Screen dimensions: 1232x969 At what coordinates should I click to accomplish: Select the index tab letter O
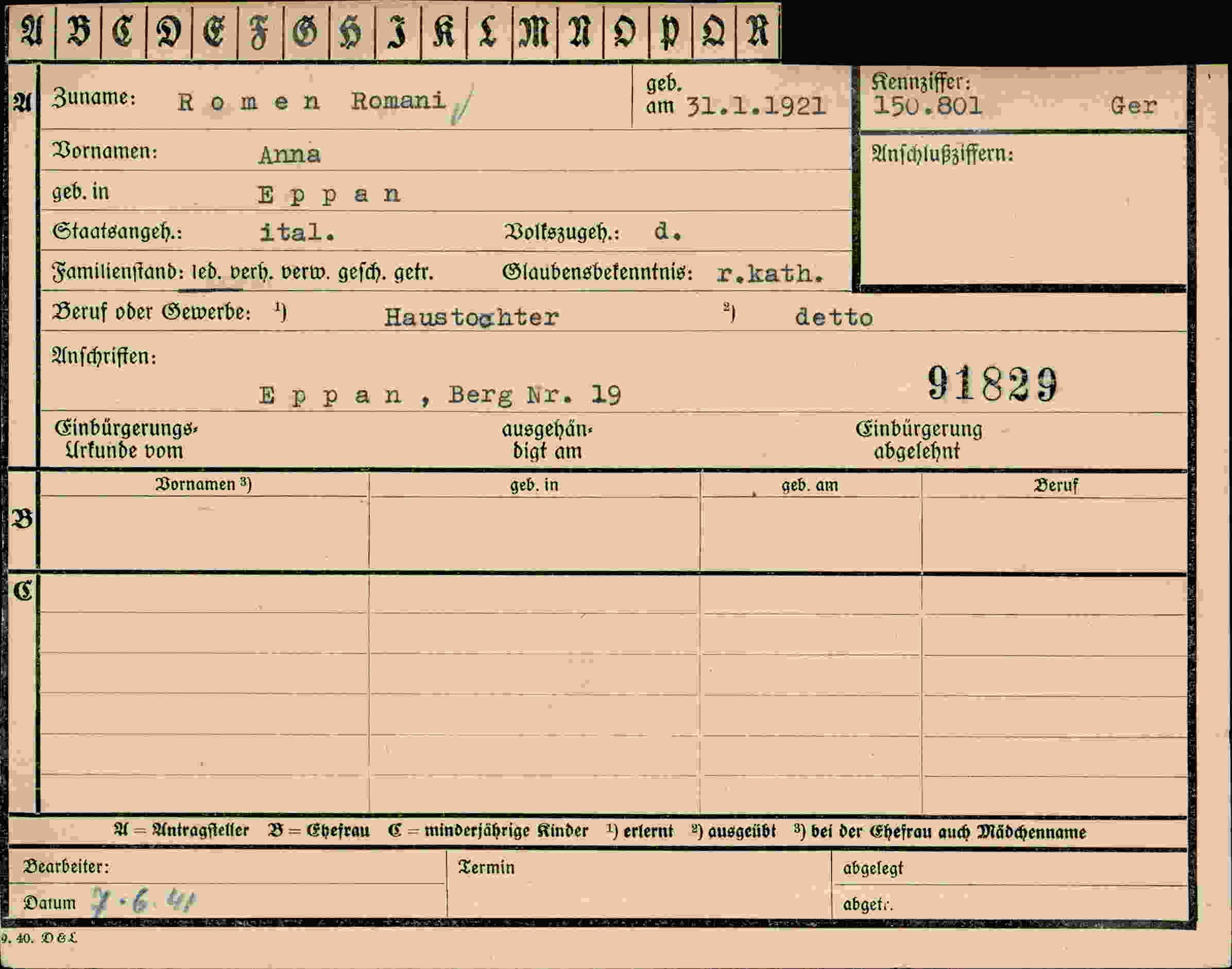[x=625, y=32]
